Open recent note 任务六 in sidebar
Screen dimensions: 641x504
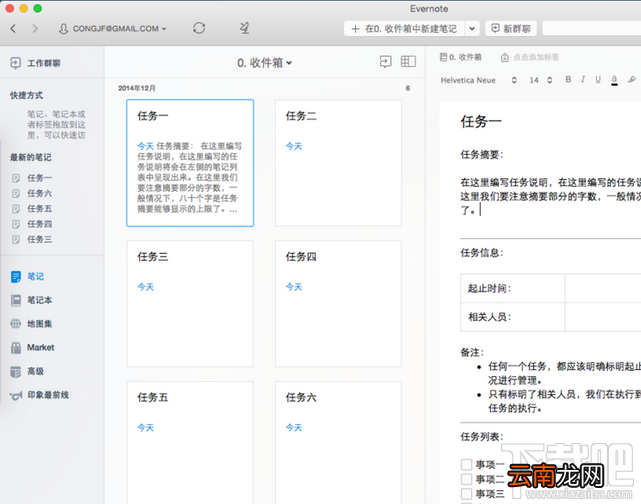pyautogui.click(x=40, y=193)
